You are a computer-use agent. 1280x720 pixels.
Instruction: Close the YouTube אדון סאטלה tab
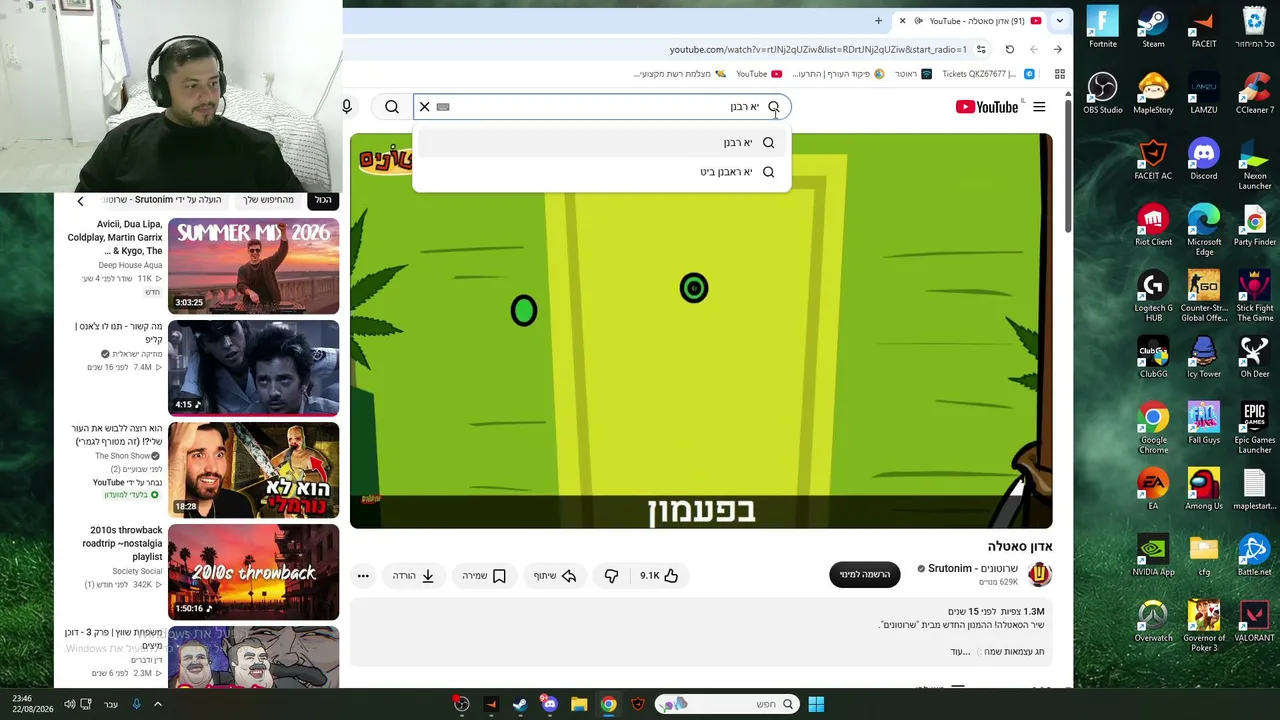coord(903,21)
